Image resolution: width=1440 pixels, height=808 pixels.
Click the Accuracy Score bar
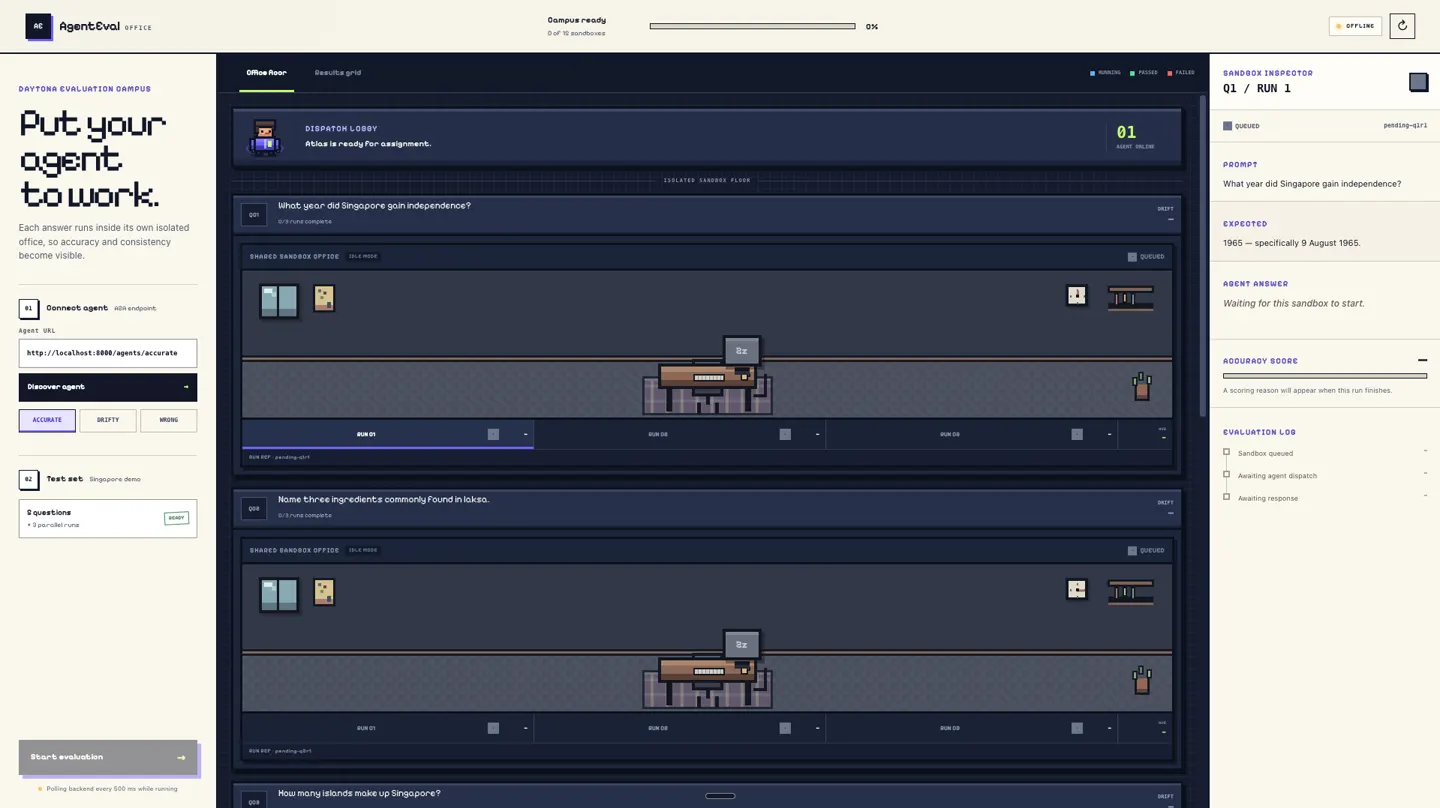[x=1325, y=376]
